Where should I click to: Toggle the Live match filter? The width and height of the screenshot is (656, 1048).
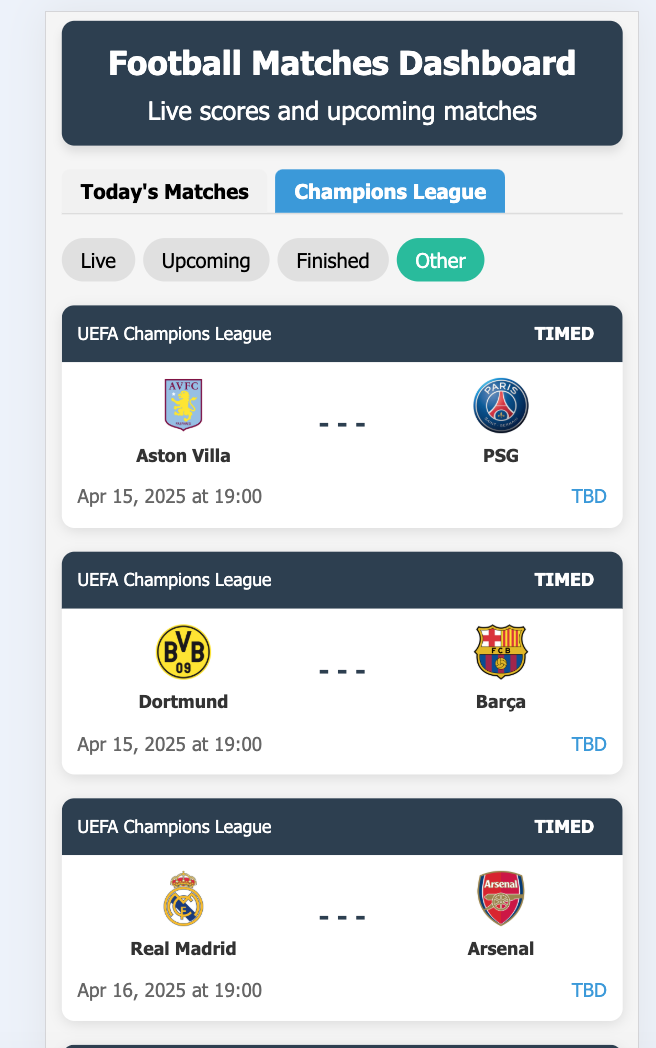98,259
